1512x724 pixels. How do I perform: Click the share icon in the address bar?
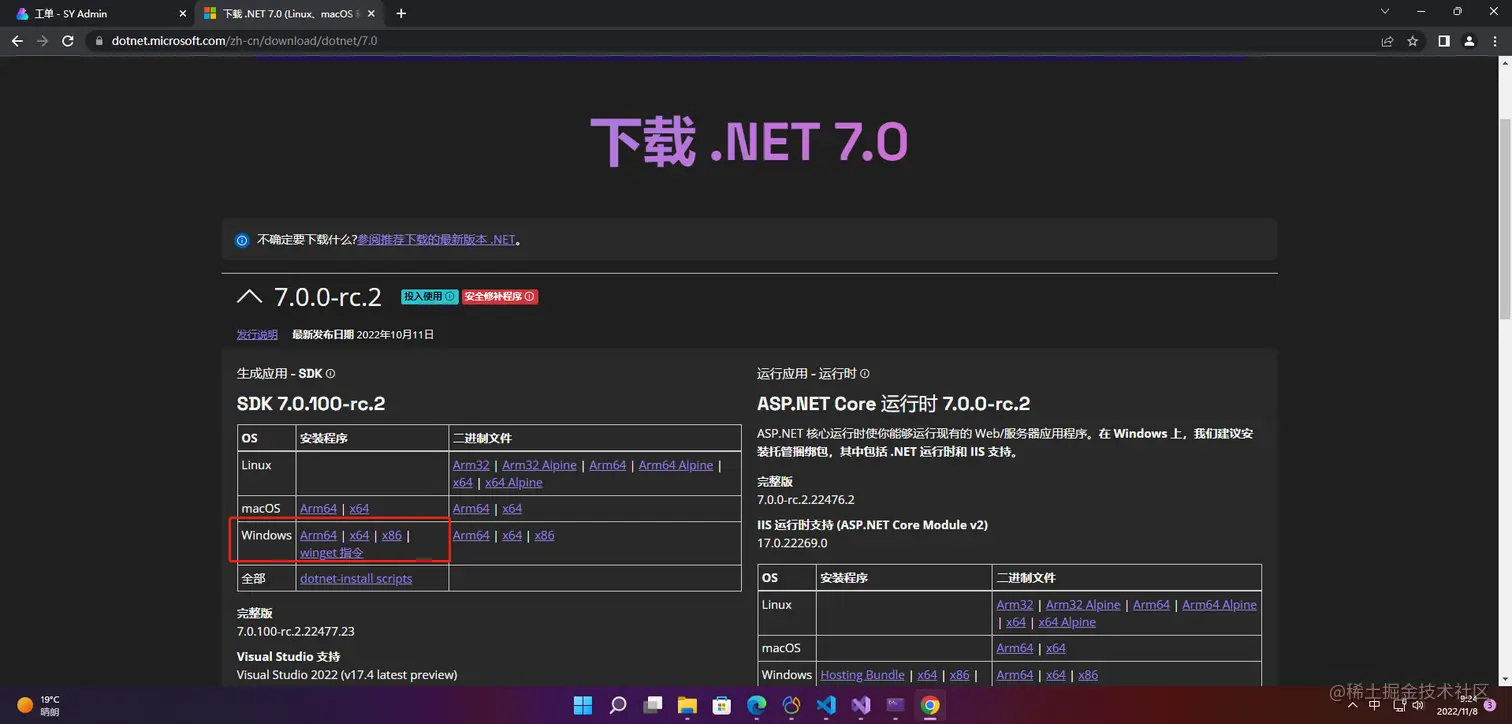pyautogui.click(x=1387, y=41)
